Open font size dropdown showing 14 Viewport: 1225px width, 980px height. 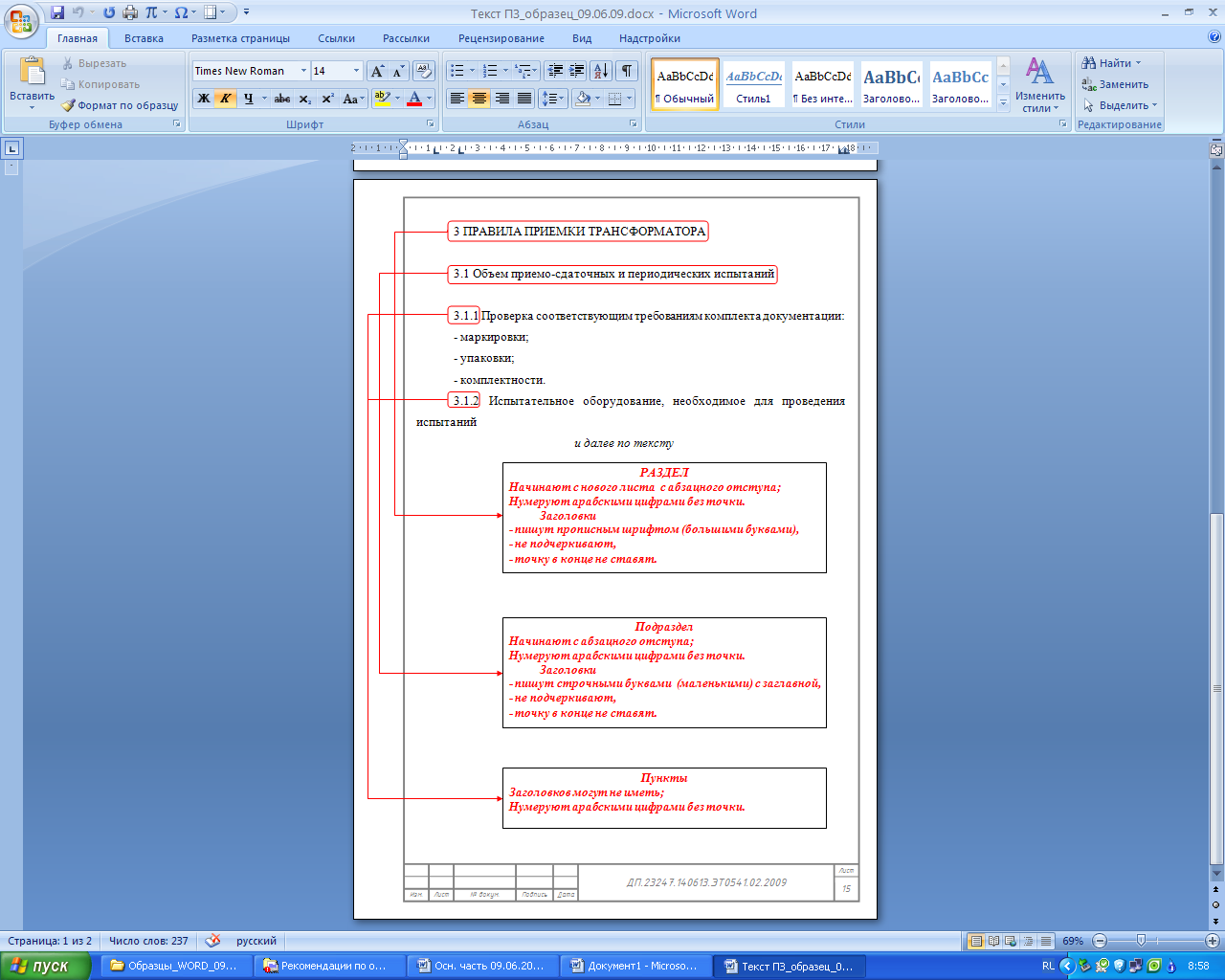click(x=357, y=71)
